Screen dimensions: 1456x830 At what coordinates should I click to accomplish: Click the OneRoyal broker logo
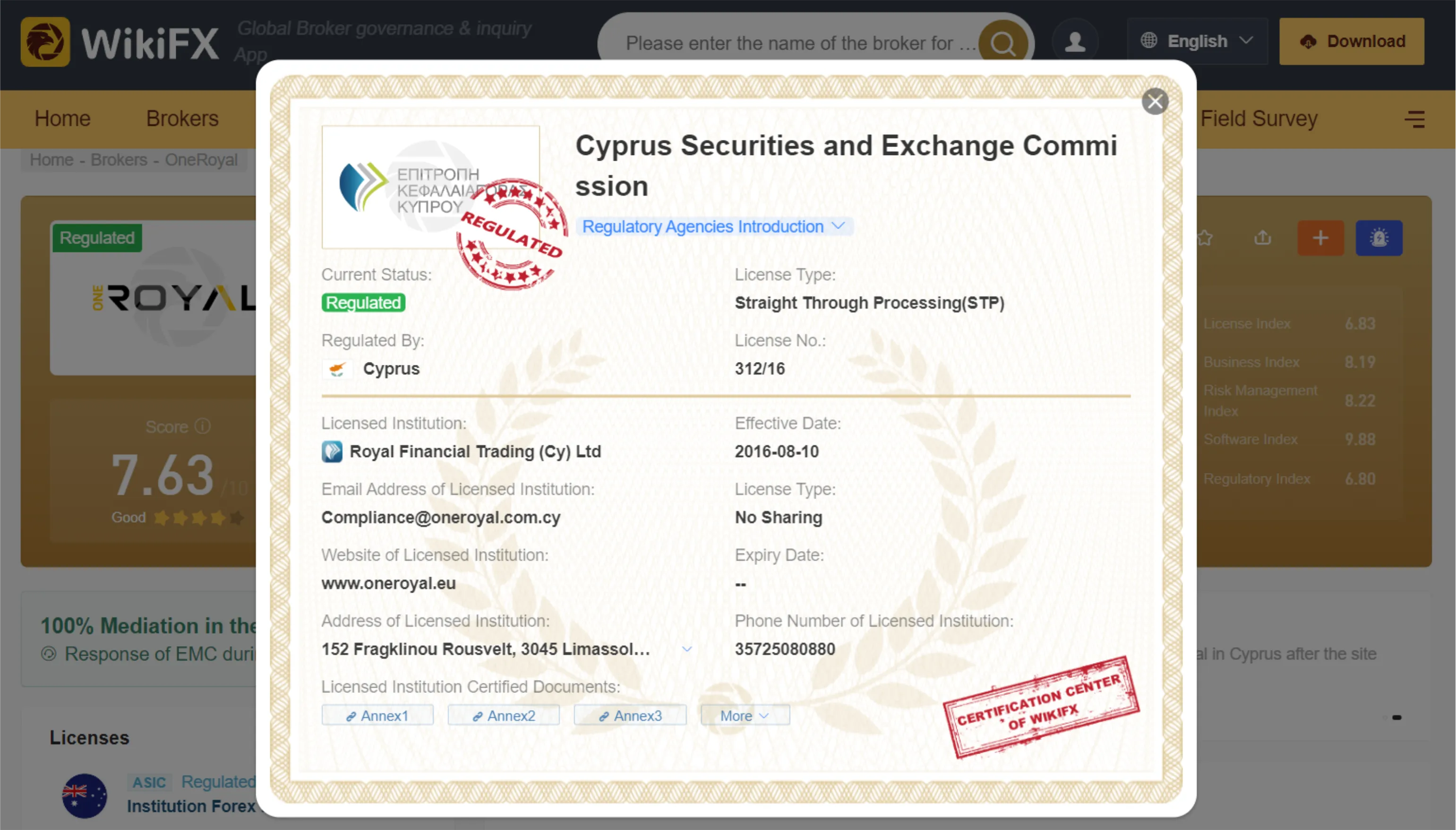point(175,298)
